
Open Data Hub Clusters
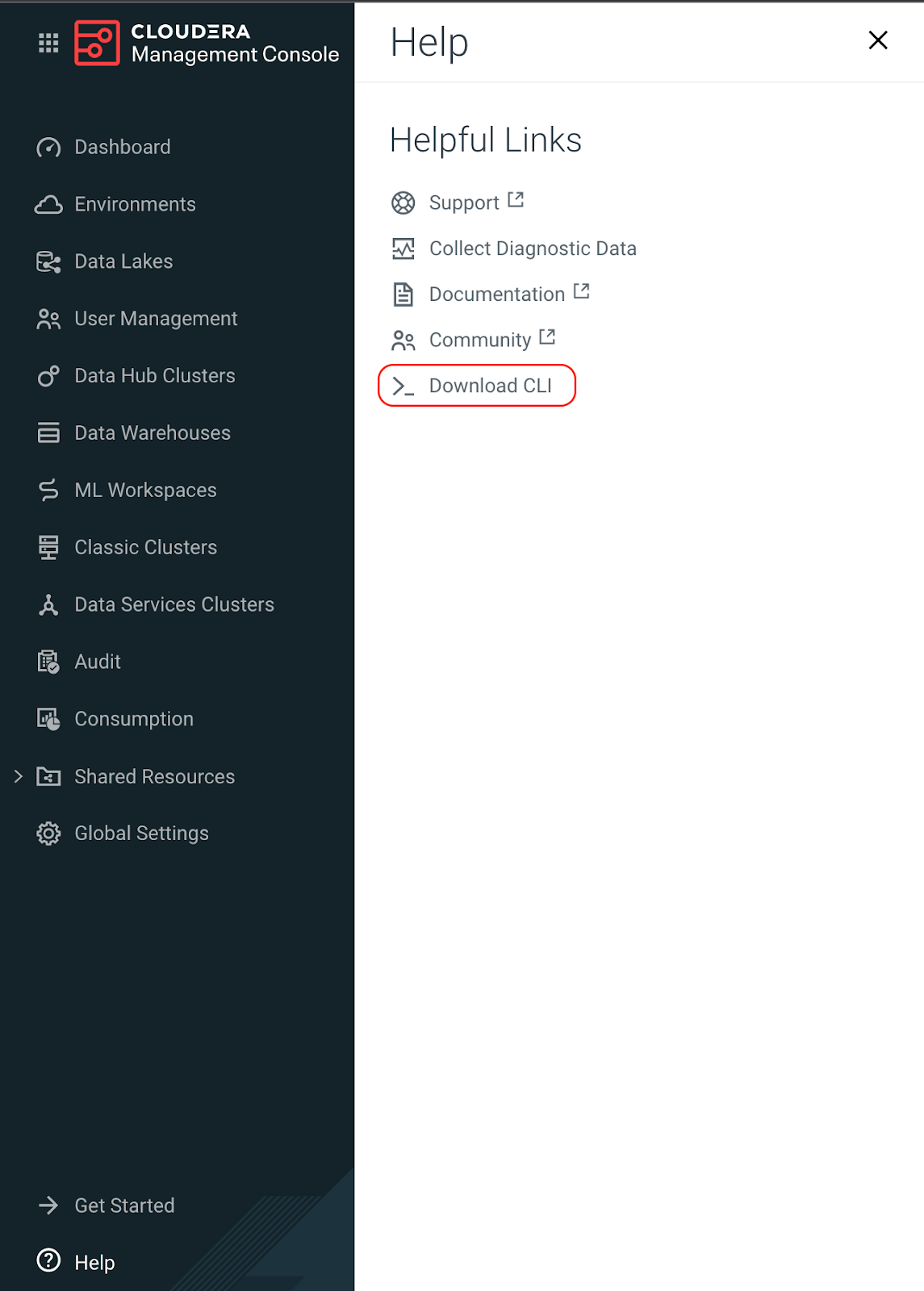tap(154, 376)
